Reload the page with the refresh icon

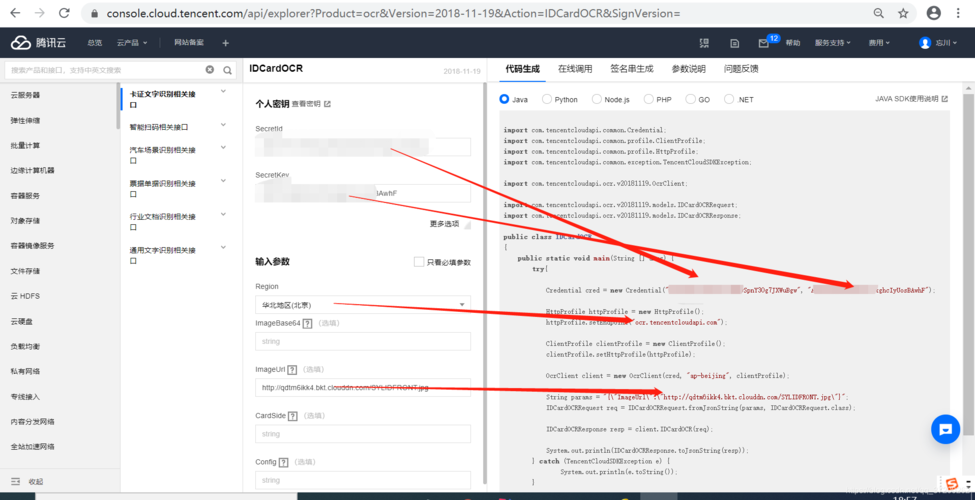63,13
